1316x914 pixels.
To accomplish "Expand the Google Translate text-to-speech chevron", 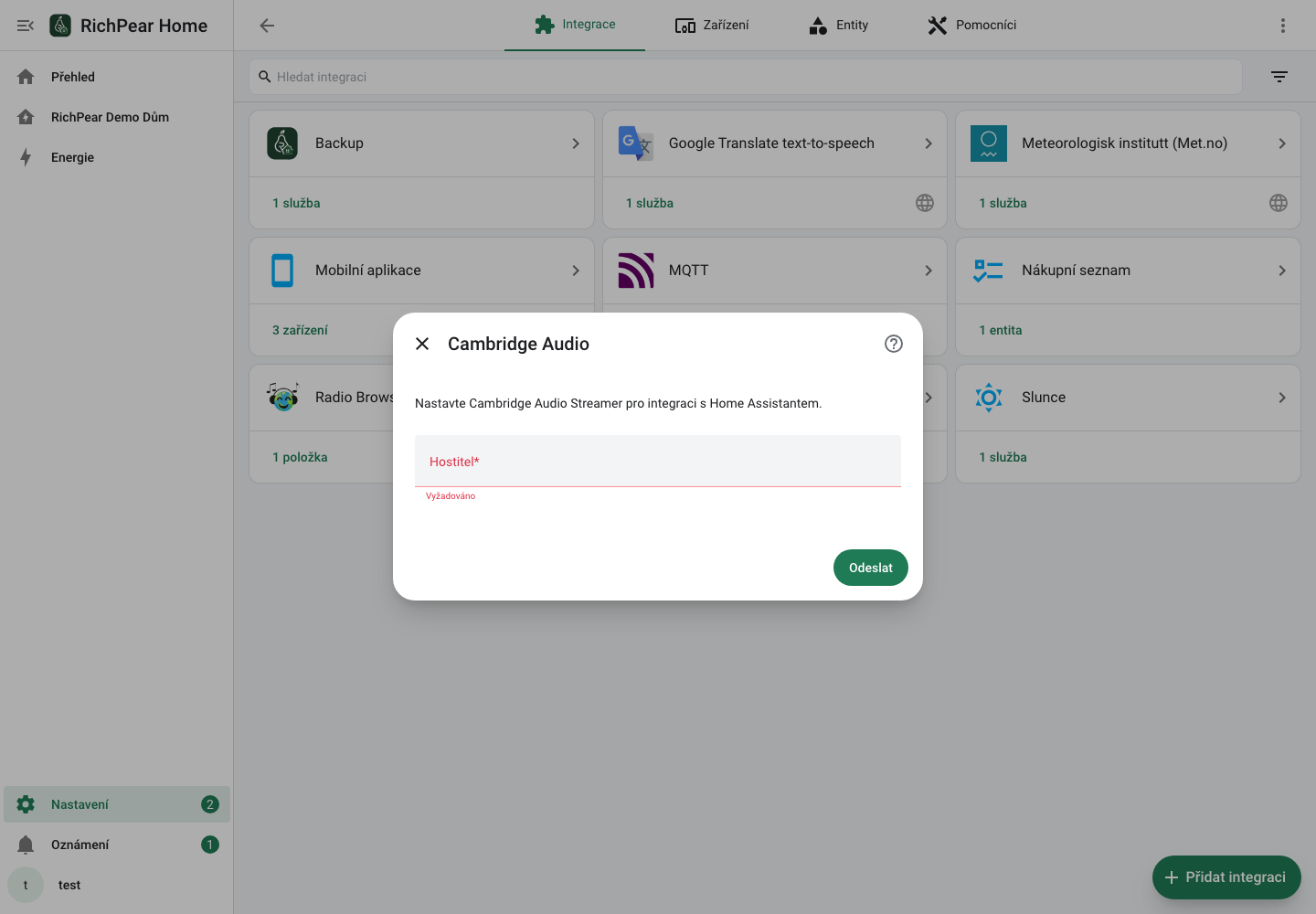I will pos(929,143).
